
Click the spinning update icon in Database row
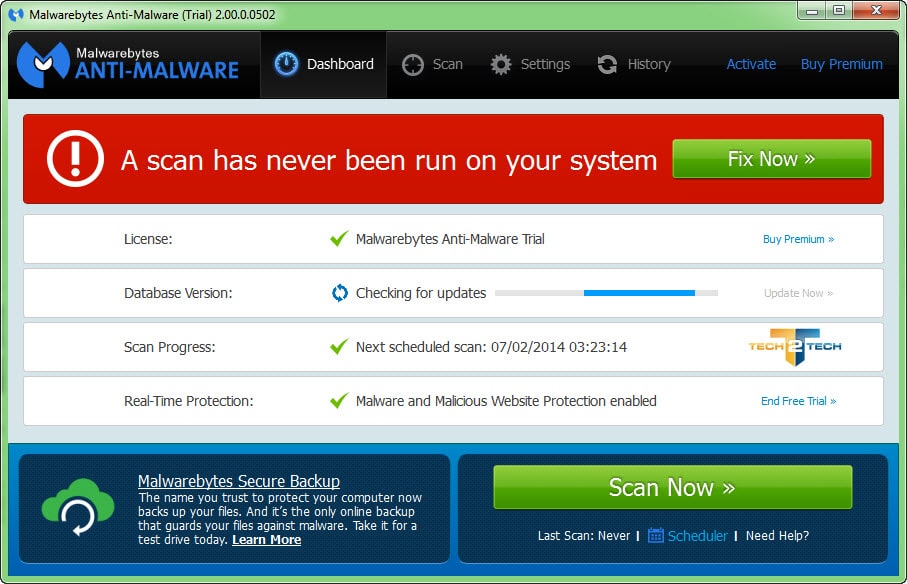pyautogui.click(x=340, y=293)
